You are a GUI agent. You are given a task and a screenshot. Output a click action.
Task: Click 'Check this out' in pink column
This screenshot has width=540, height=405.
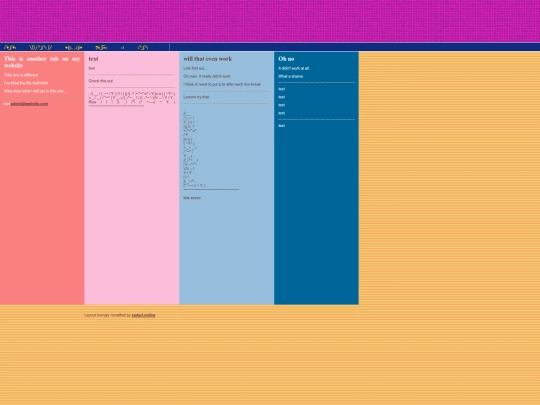click(101, 81)
